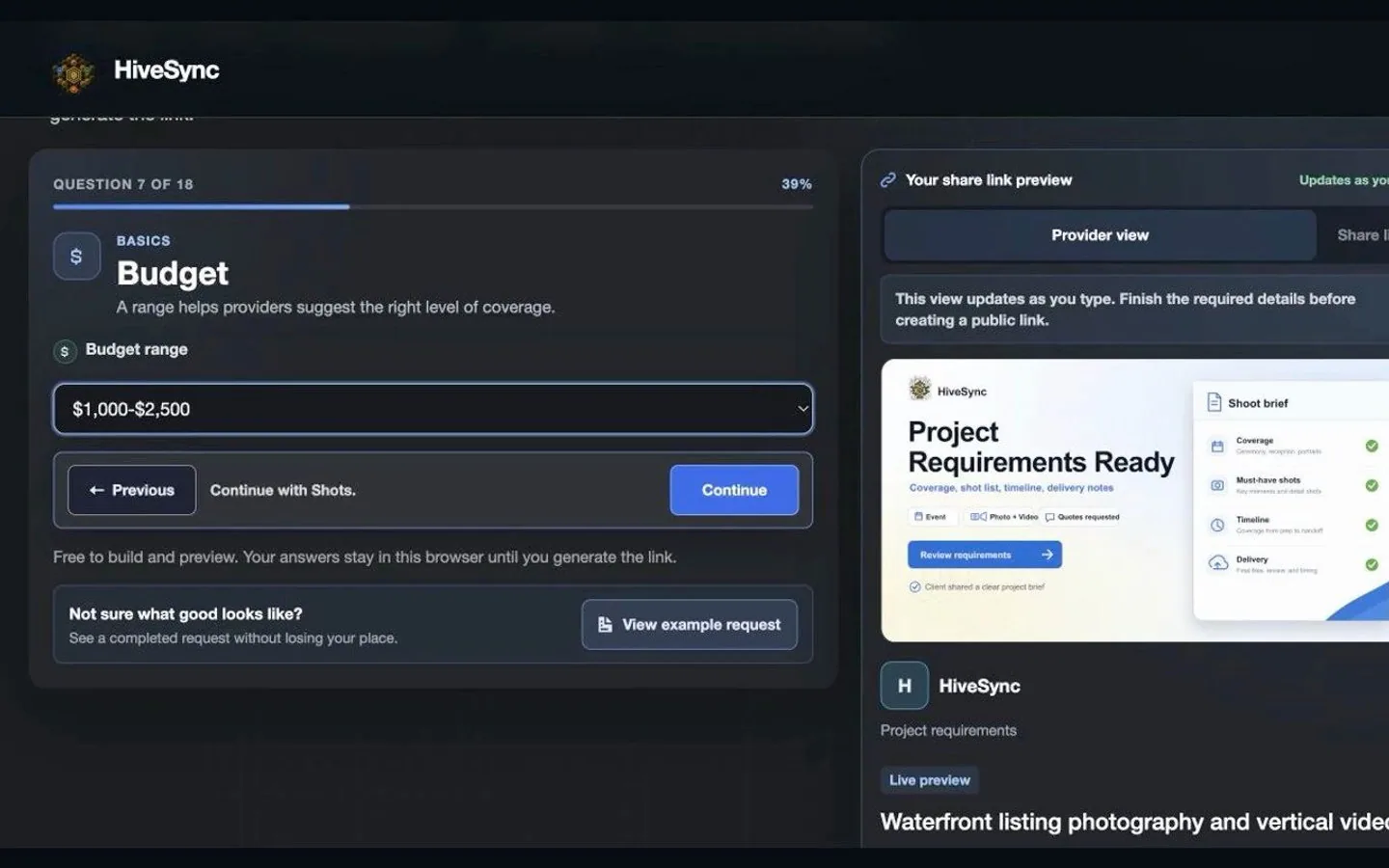This screenshot has width=1389, height=868.
Task: Click the BASICS category label
Action: pyautogui.click(x=144, y=241)
